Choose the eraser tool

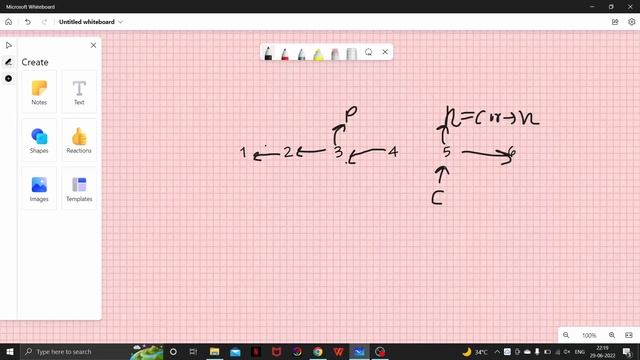click(335, 53)
